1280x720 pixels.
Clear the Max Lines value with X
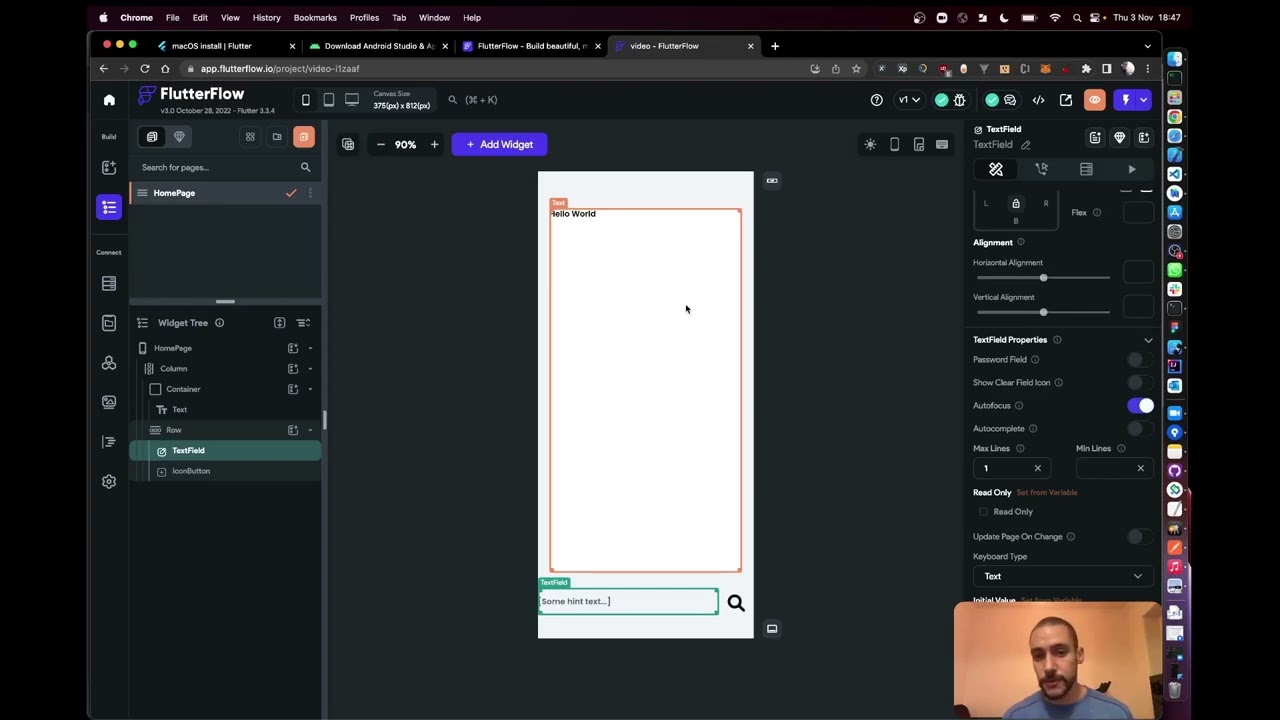[1037, 468]
